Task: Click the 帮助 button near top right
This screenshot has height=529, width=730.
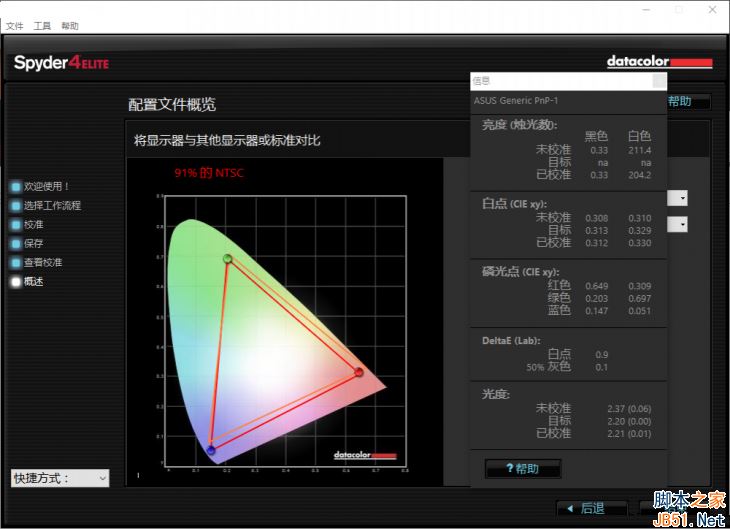Action: tap(688, 102)
